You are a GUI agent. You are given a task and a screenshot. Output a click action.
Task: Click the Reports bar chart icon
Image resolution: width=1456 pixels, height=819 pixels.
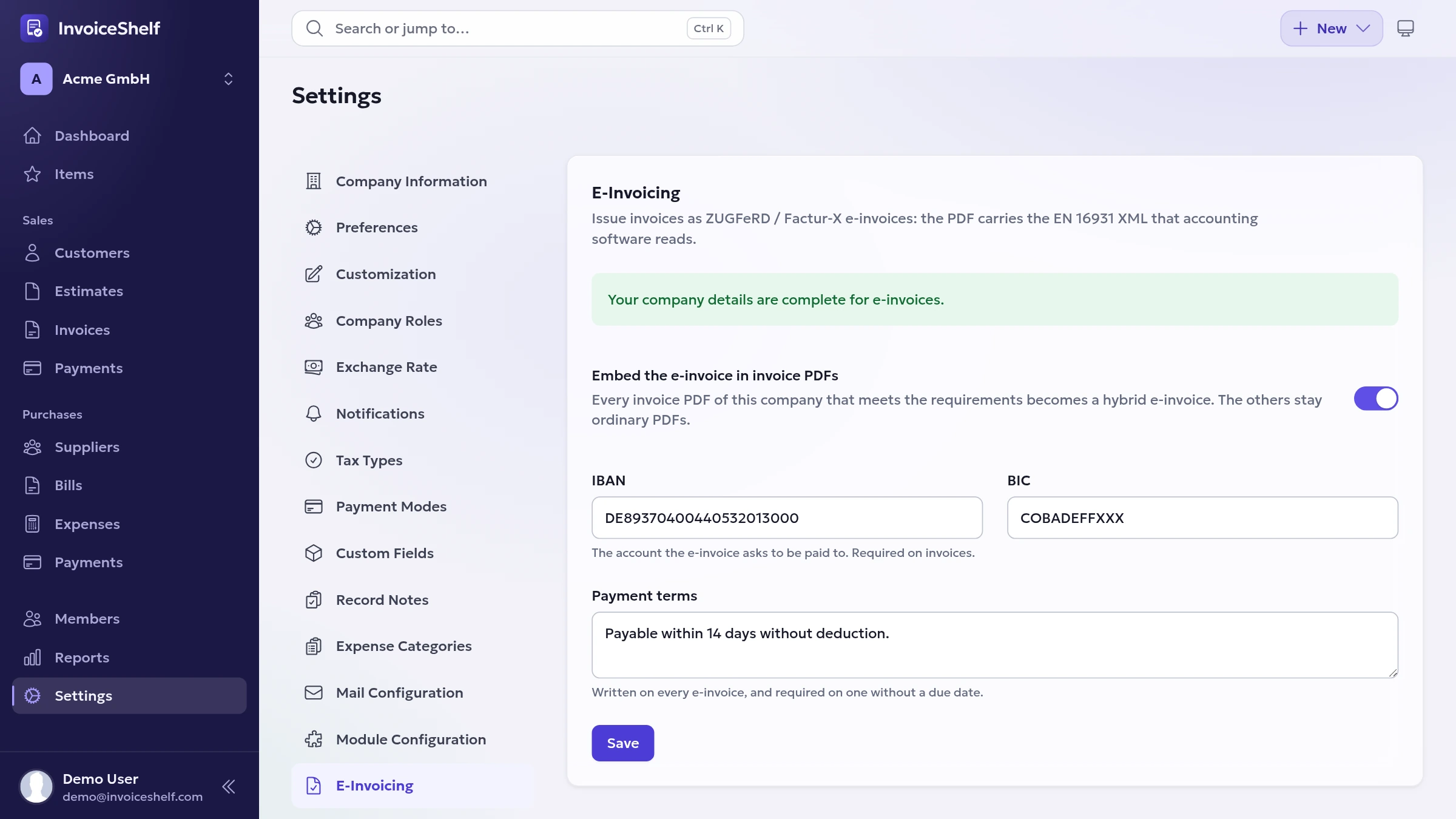[x=32, y=658]
